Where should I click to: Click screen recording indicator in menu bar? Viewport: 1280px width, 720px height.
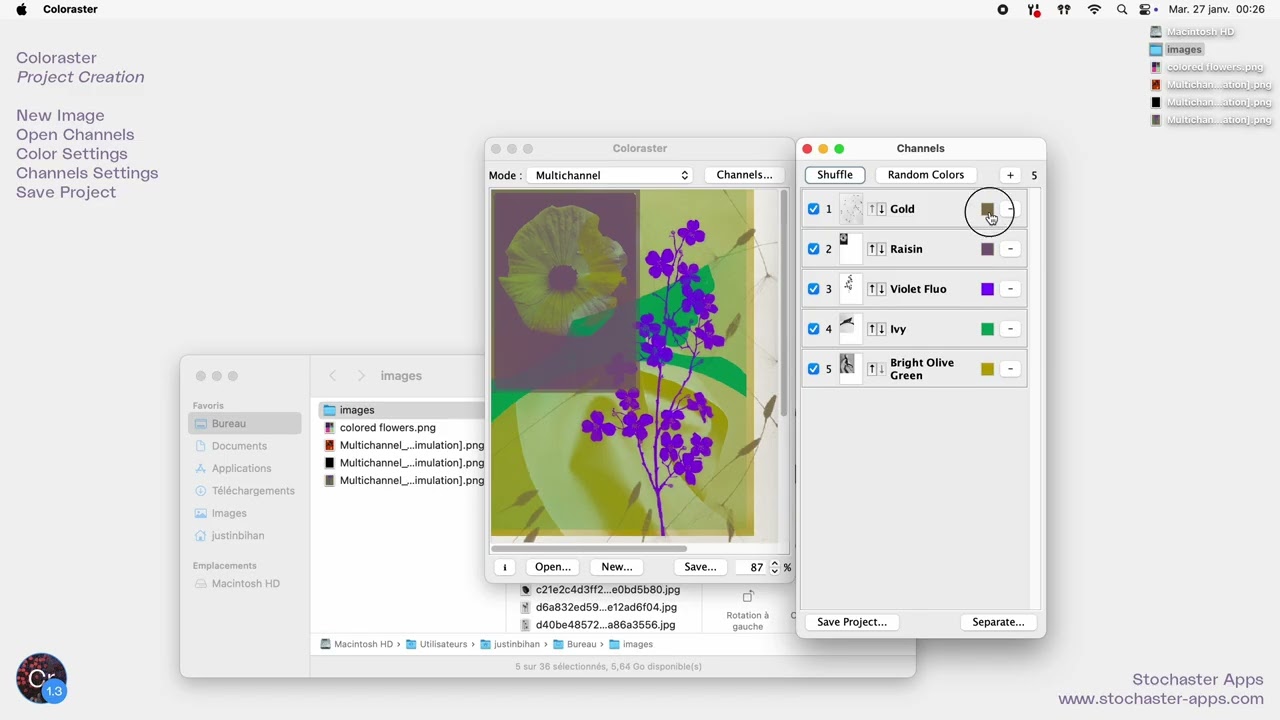[1003, 9]
